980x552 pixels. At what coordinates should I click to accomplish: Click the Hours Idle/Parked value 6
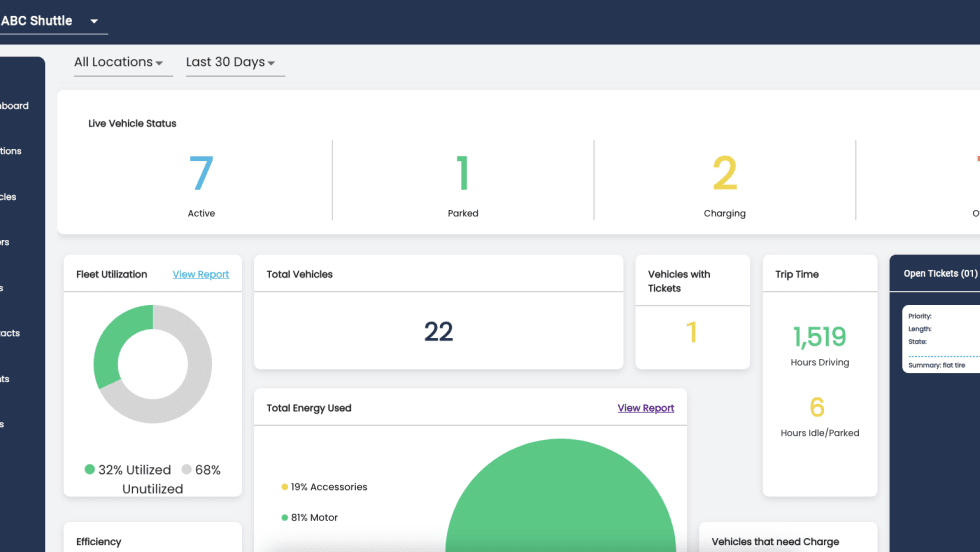(x=817, y=407)
